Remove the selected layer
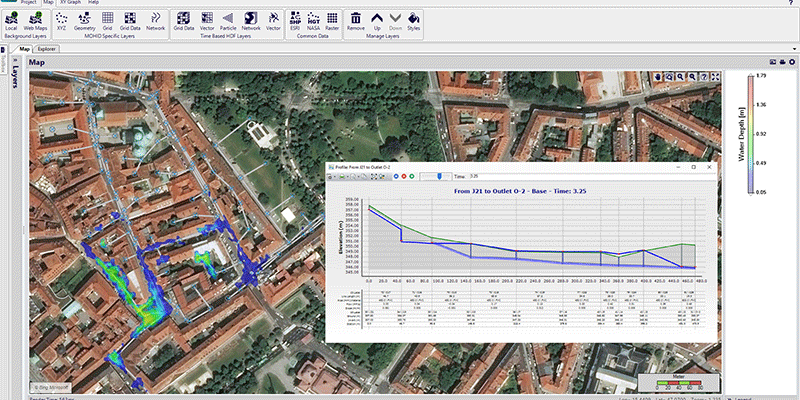The height and width of the screenshot is (400, 800). tap(355, 22)
